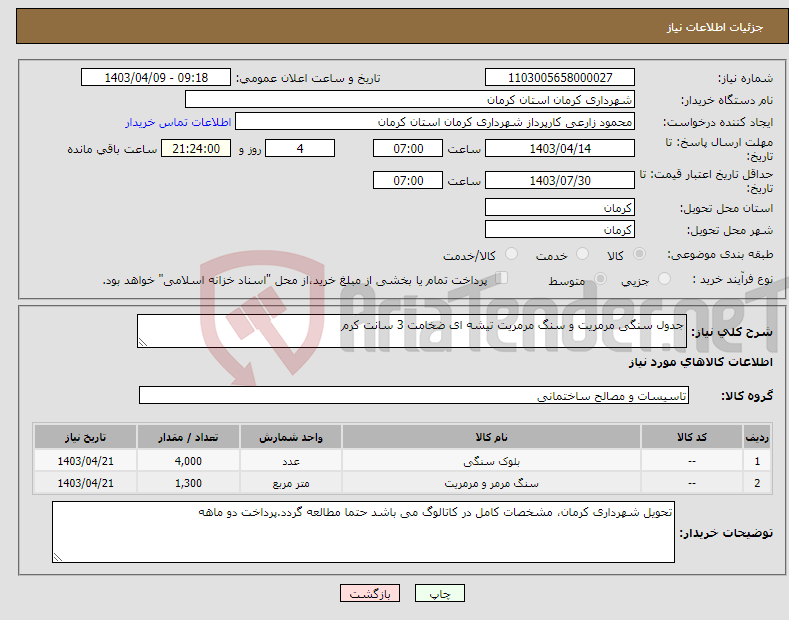Click the بلوک سنگی item name cell

[491, 461]
